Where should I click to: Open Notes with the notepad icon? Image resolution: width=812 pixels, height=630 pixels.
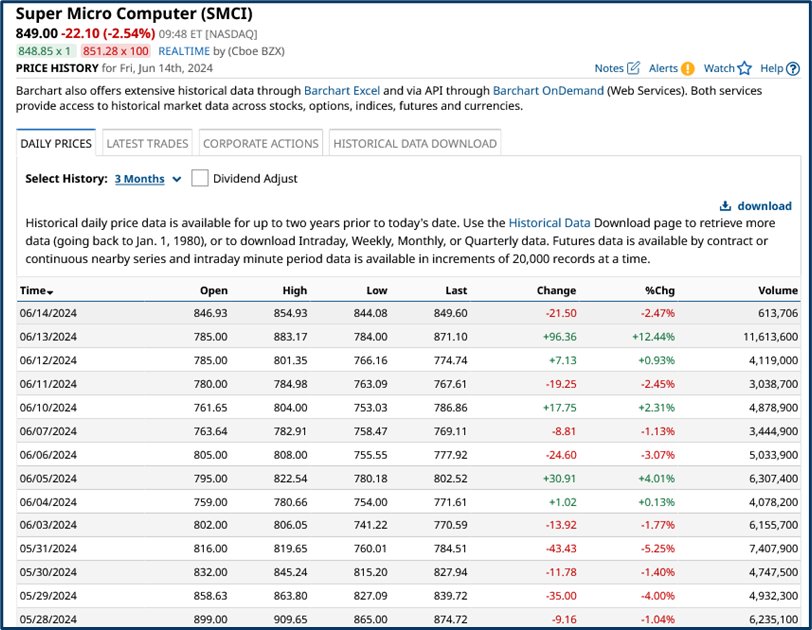(633, 67)
